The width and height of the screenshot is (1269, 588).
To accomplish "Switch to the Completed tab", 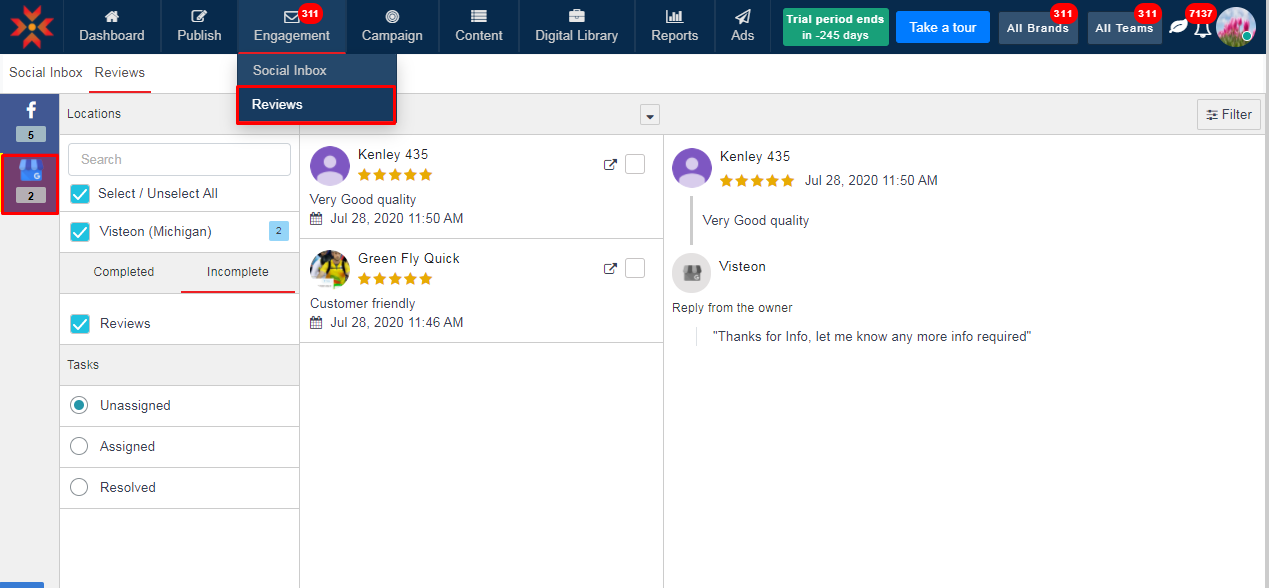I will [x=124, y=272].
